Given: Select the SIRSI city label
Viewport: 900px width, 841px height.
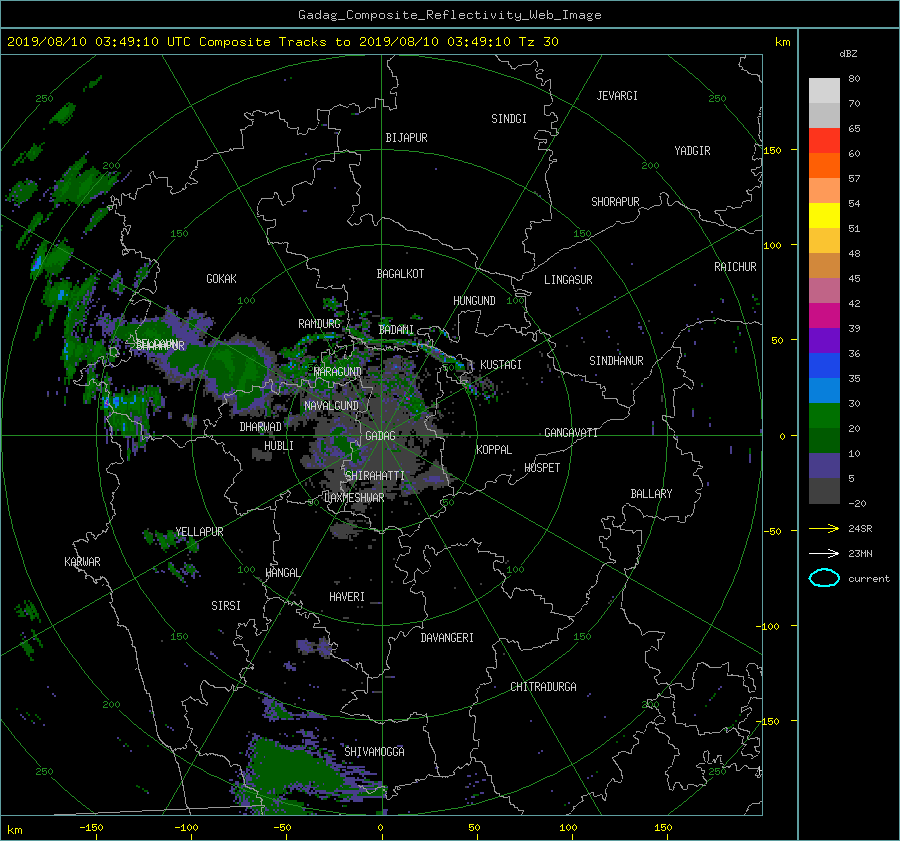Looking at the screenshot, I should pos(226,606).
